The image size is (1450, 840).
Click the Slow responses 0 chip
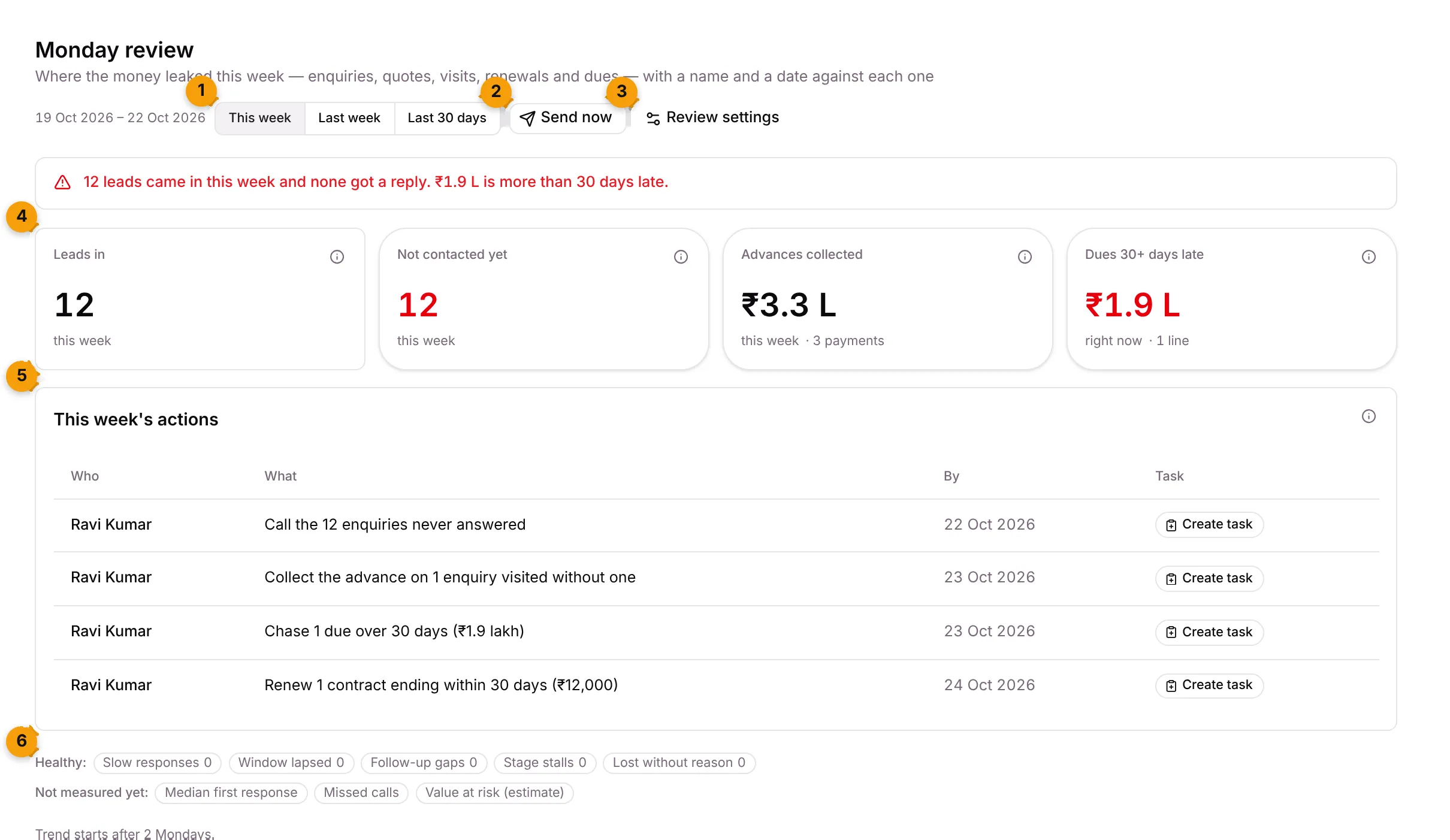(157, 763)
